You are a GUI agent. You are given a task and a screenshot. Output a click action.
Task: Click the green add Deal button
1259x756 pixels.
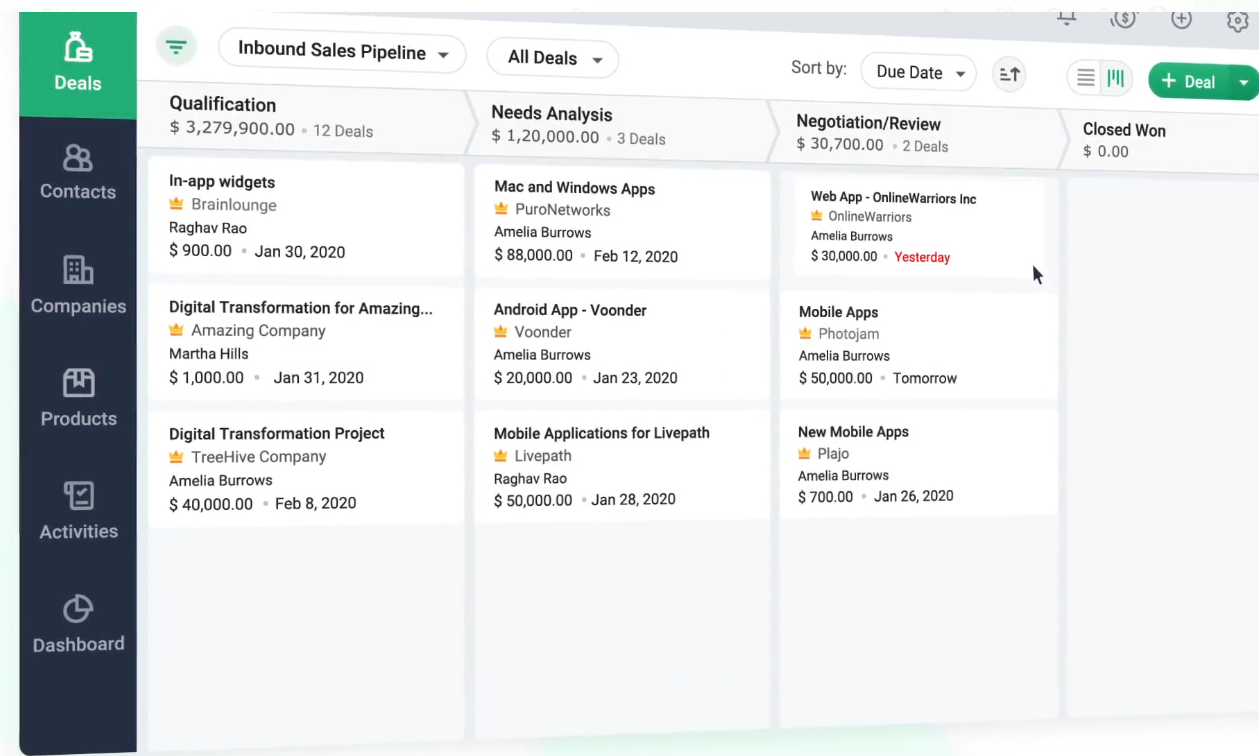coord(1188,82)
